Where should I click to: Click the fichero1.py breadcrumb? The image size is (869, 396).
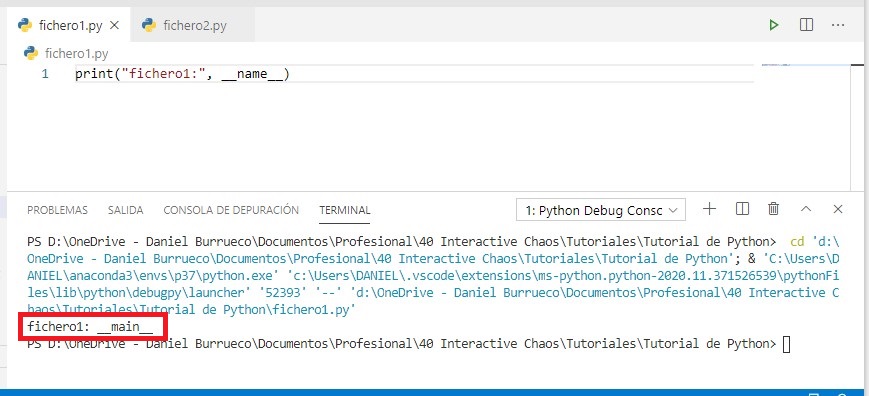[76, 54]
